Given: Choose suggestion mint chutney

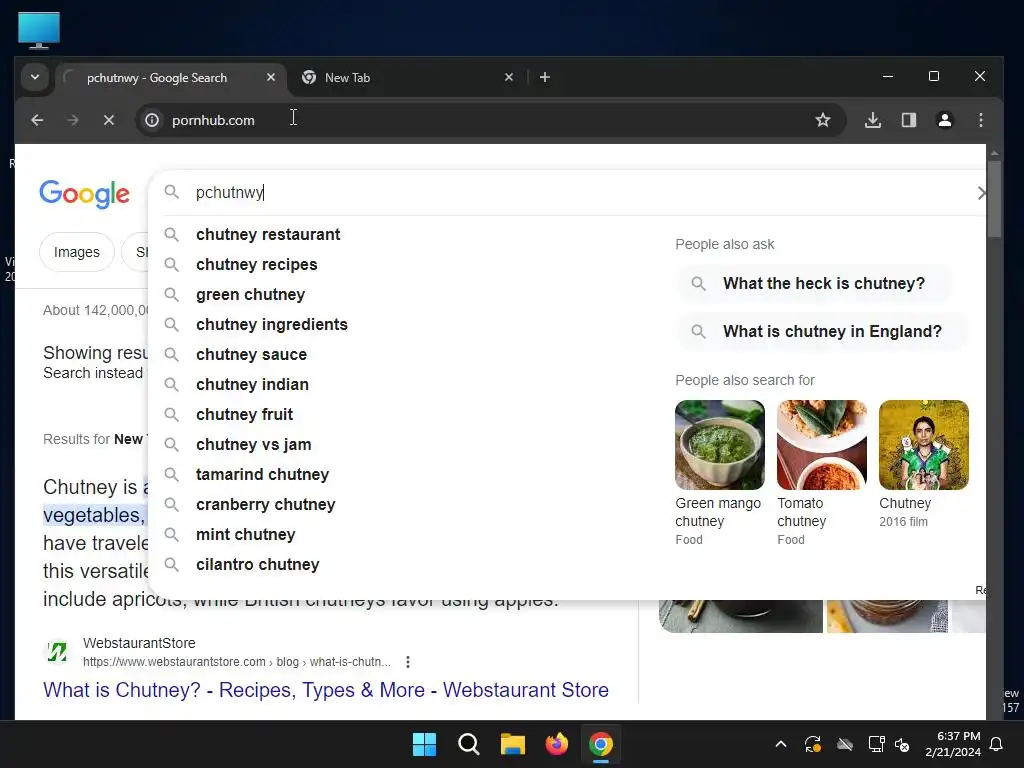Looking at the screenshot, I should (x=246, y=535).
